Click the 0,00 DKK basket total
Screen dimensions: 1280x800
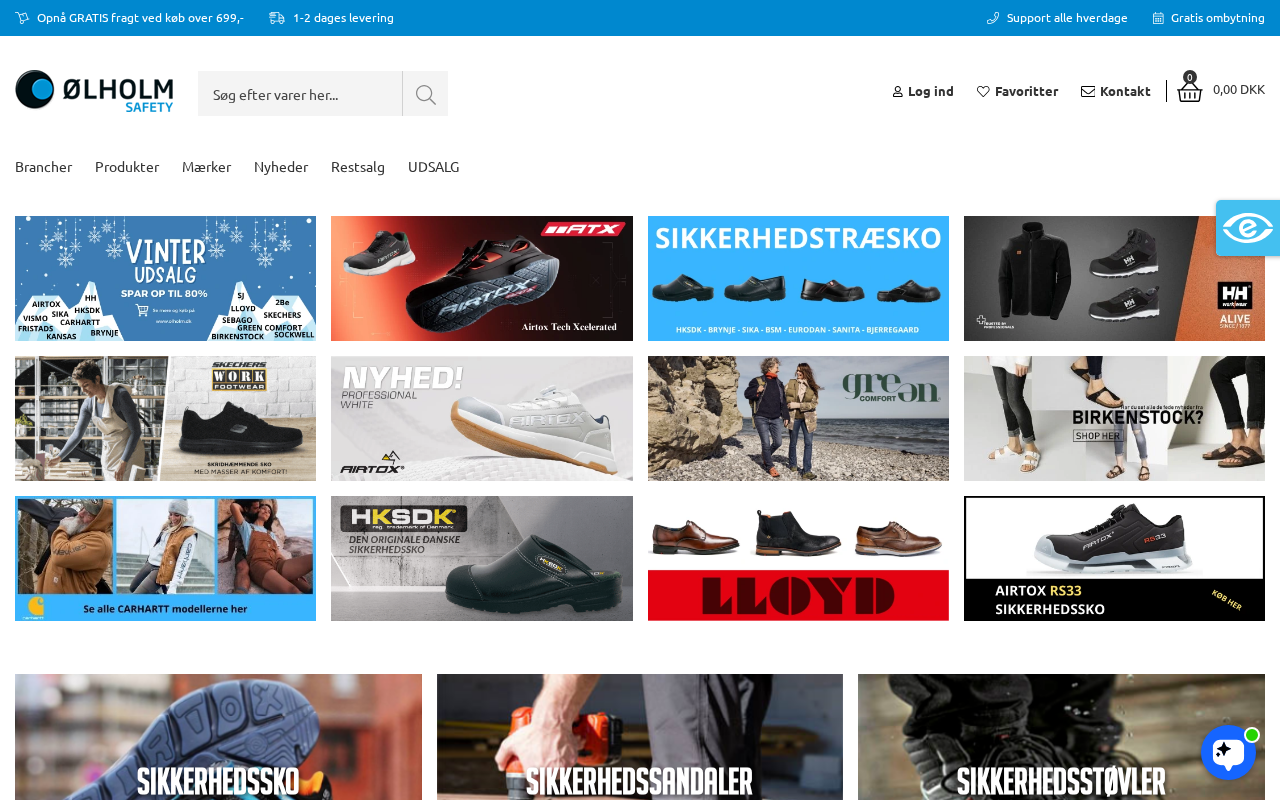1239,89
